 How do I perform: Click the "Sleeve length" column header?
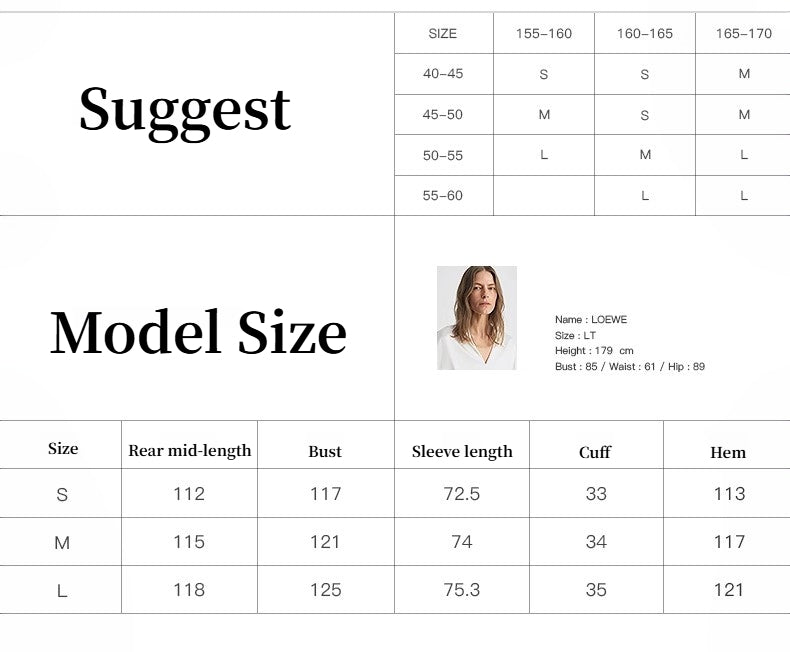462,452
